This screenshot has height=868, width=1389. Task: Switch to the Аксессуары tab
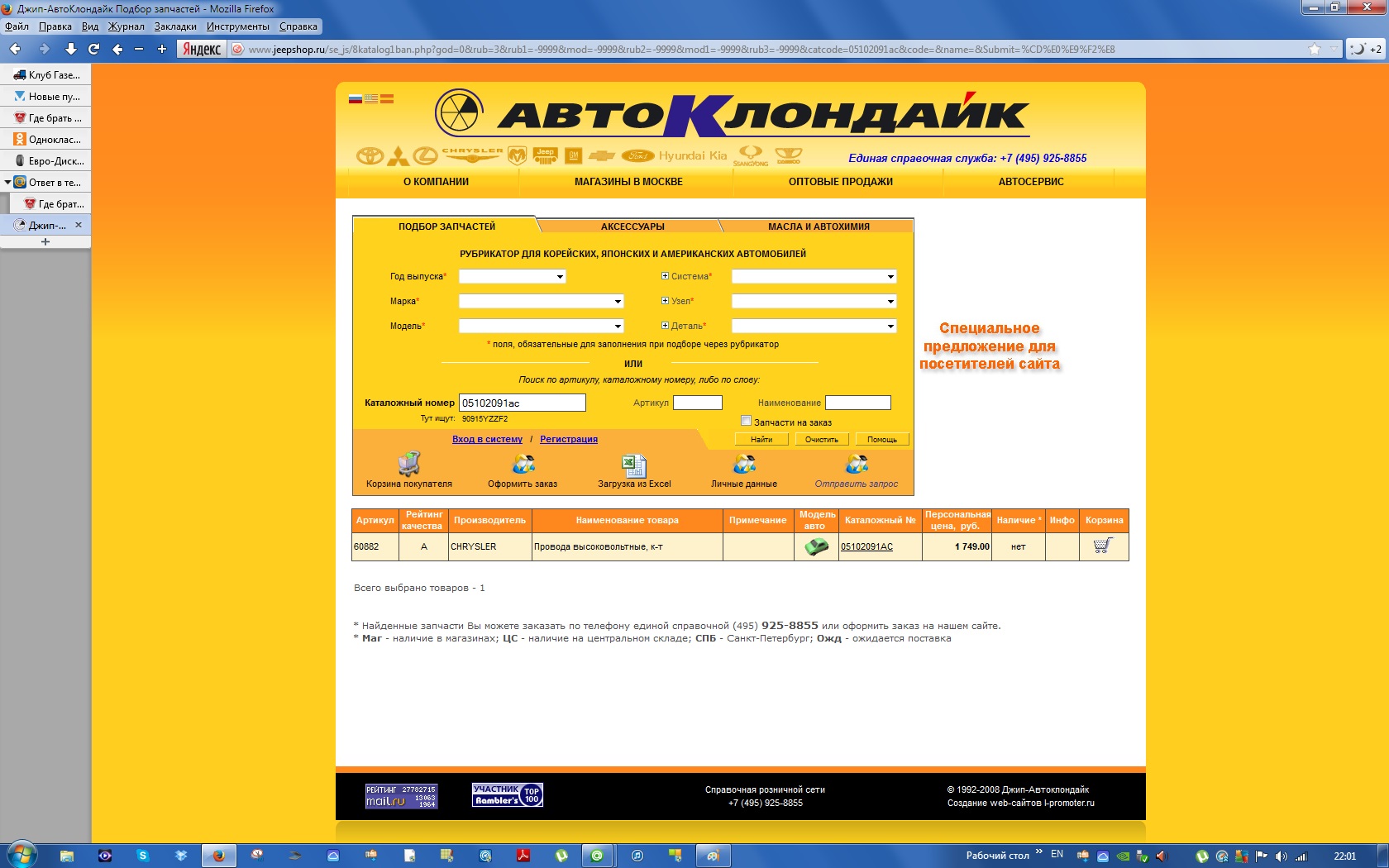pyautogui.click(x=632, y=227)
